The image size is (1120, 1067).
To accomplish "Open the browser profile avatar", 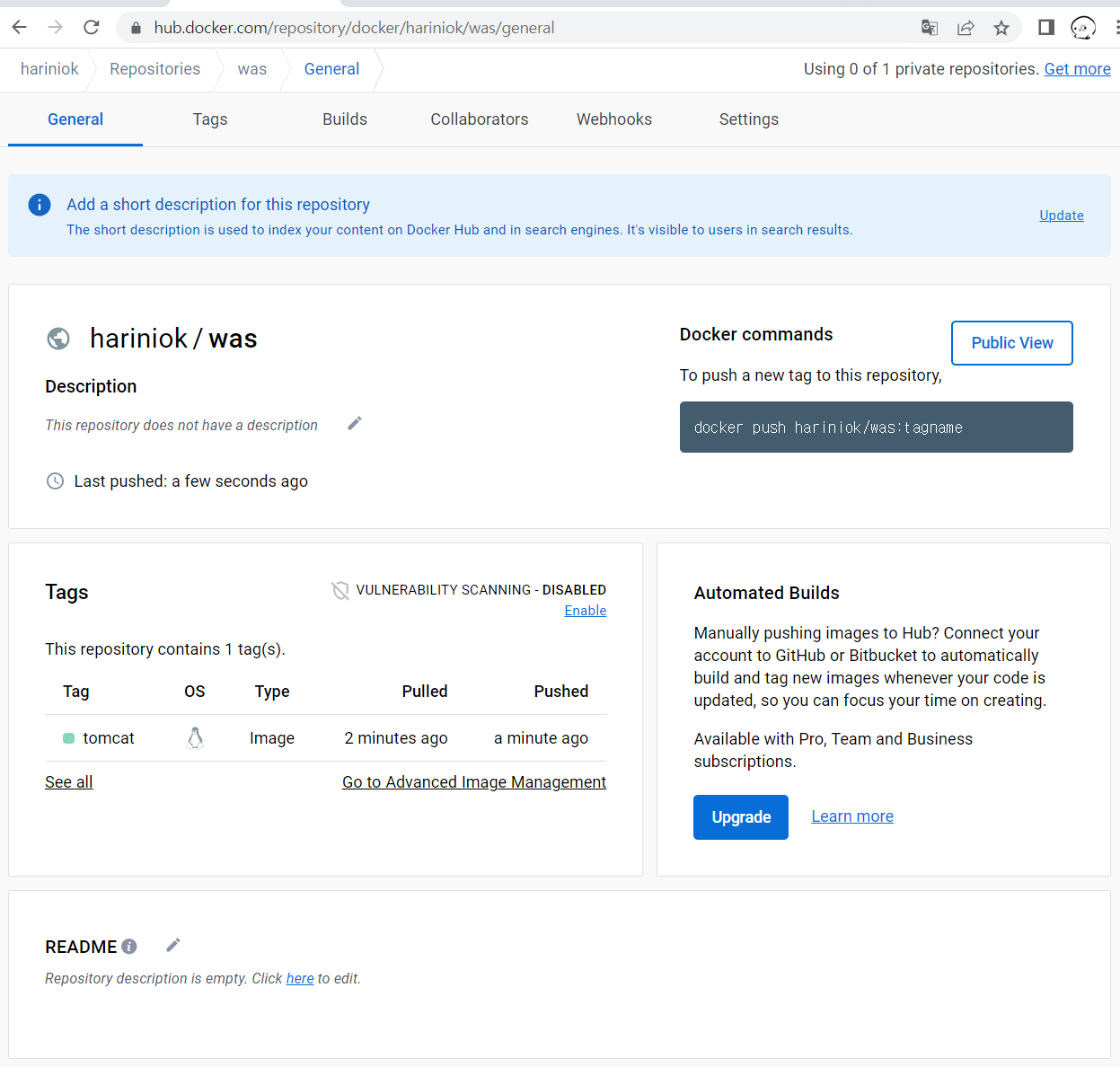I will (x=1083, y=28).
